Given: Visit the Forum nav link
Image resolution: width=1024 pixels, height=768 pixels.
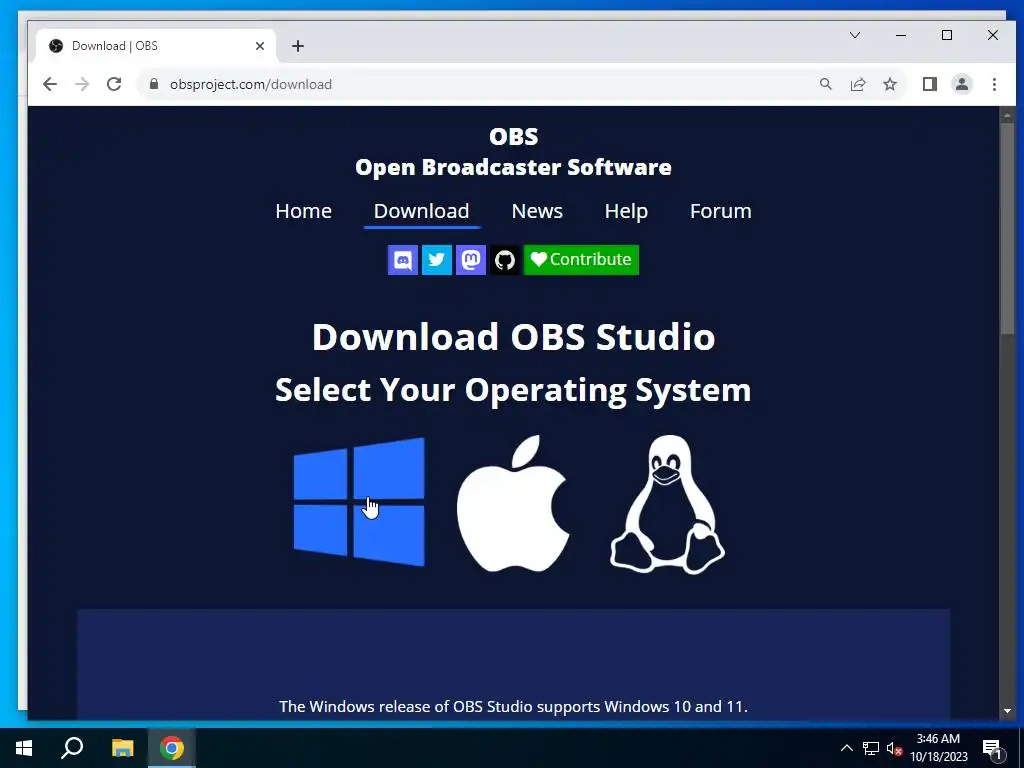Looking at the screenshot, I should click(x=721, y=211).
